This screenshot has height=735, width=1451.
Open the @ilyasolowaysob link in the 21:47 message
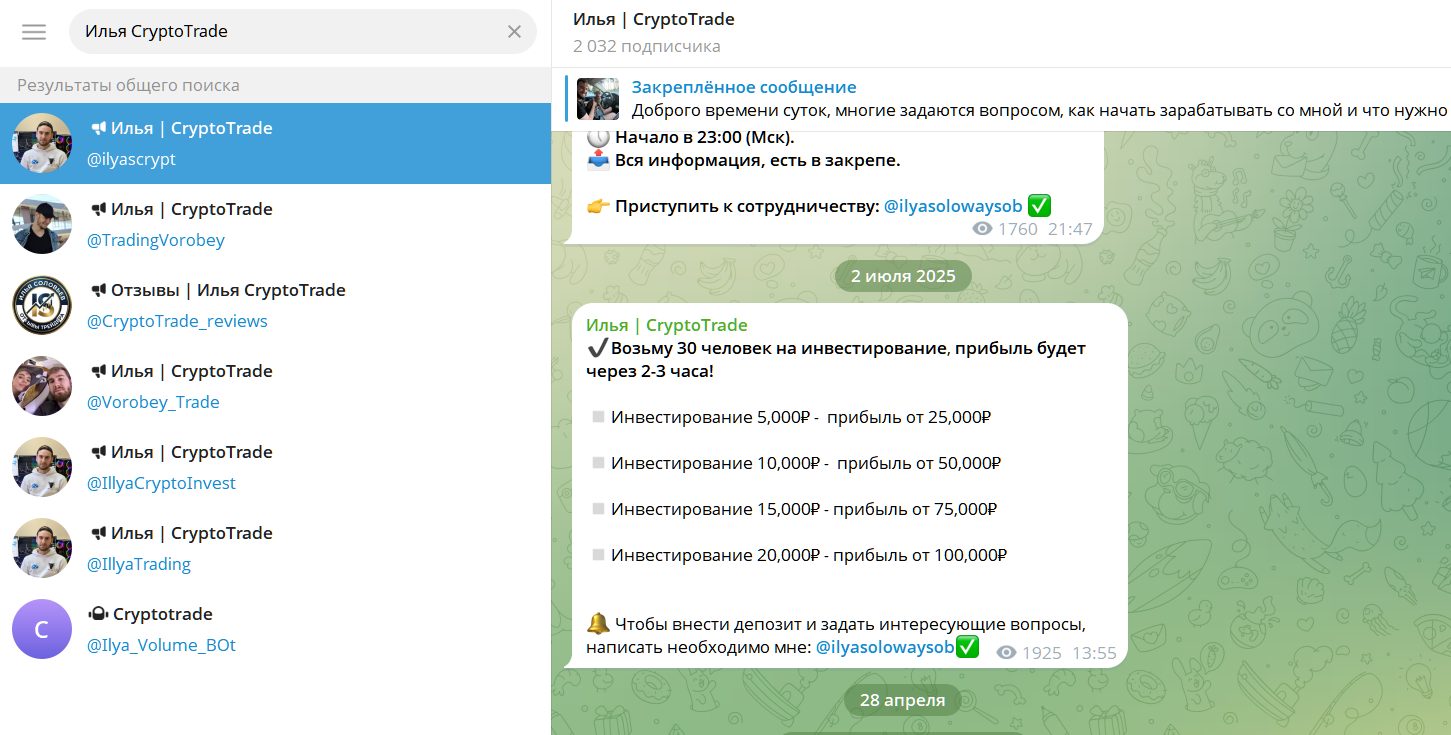953,206
